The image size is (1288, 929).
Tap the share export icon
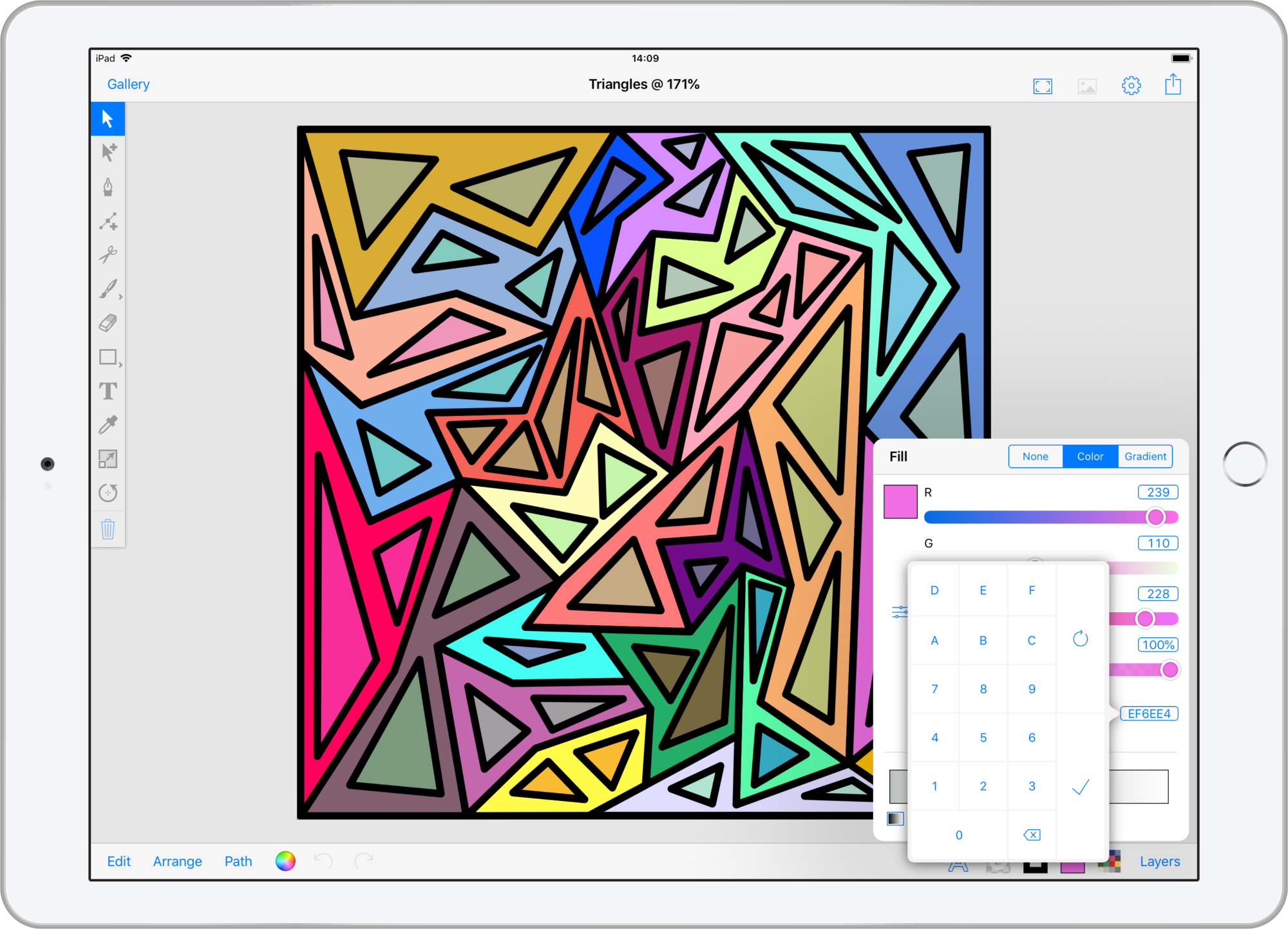tap(1173, 84)
